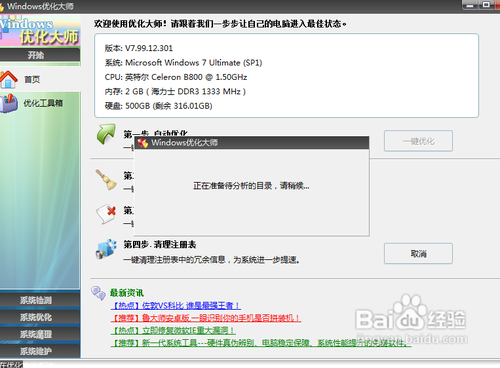The width and height of the screenshot is (500, 368).
Task: Click the house icon for 首页
Action: click(x=9, y=79)
